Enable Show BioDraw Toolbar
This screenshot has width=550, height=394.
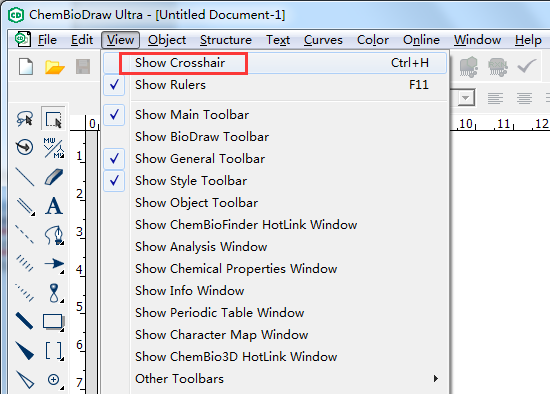pyautogui.click(x=275, y=137)
